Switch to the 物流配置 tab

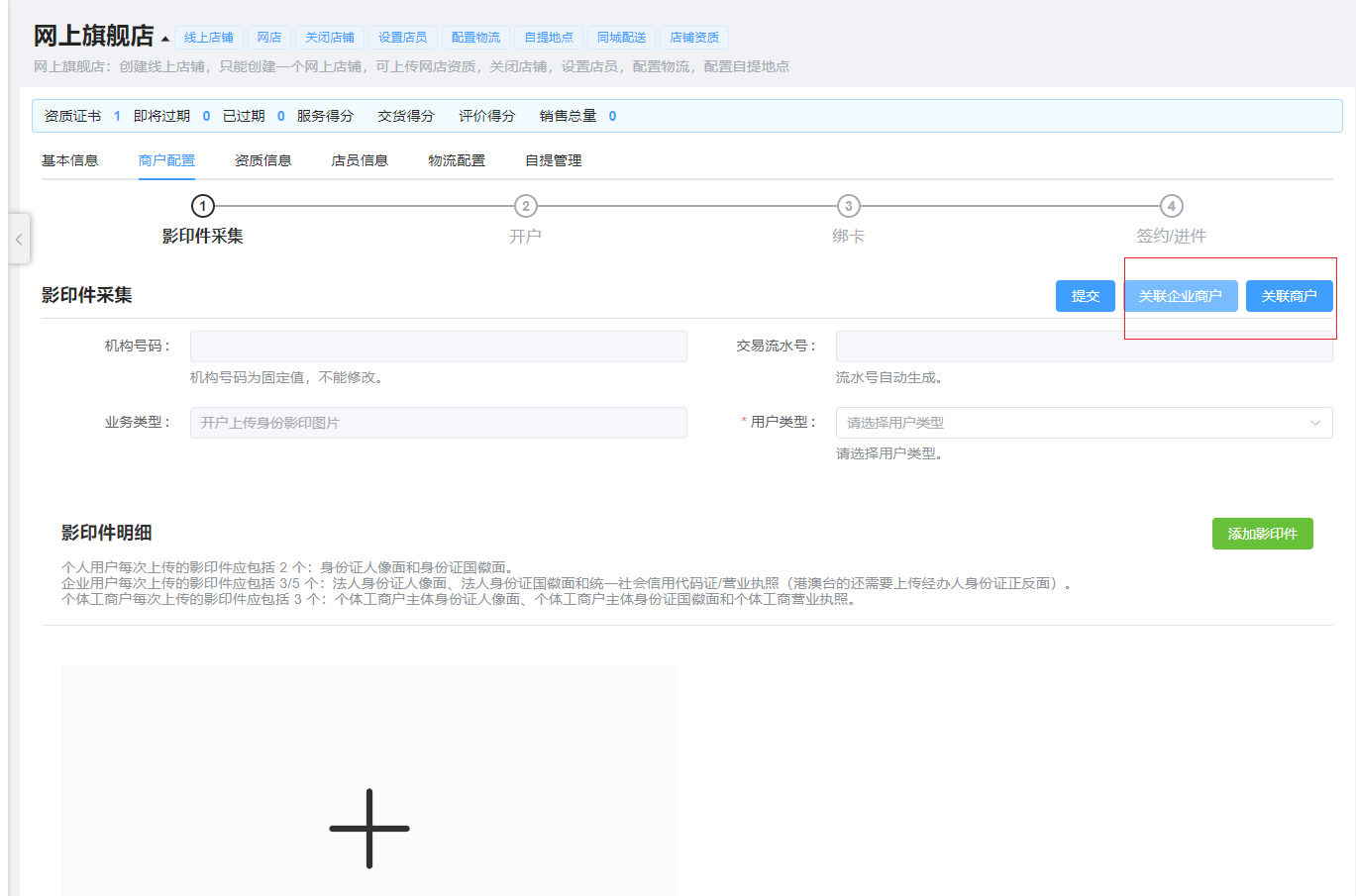[x=457, y=160]
